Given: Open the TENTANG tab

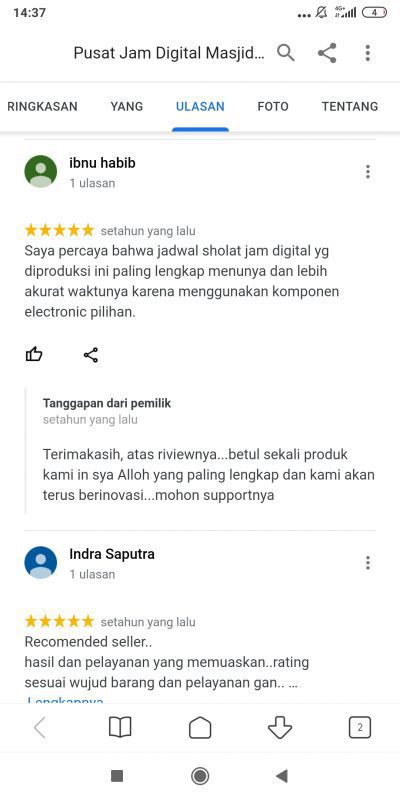Looking at the screenshot, I should [350, 106].
